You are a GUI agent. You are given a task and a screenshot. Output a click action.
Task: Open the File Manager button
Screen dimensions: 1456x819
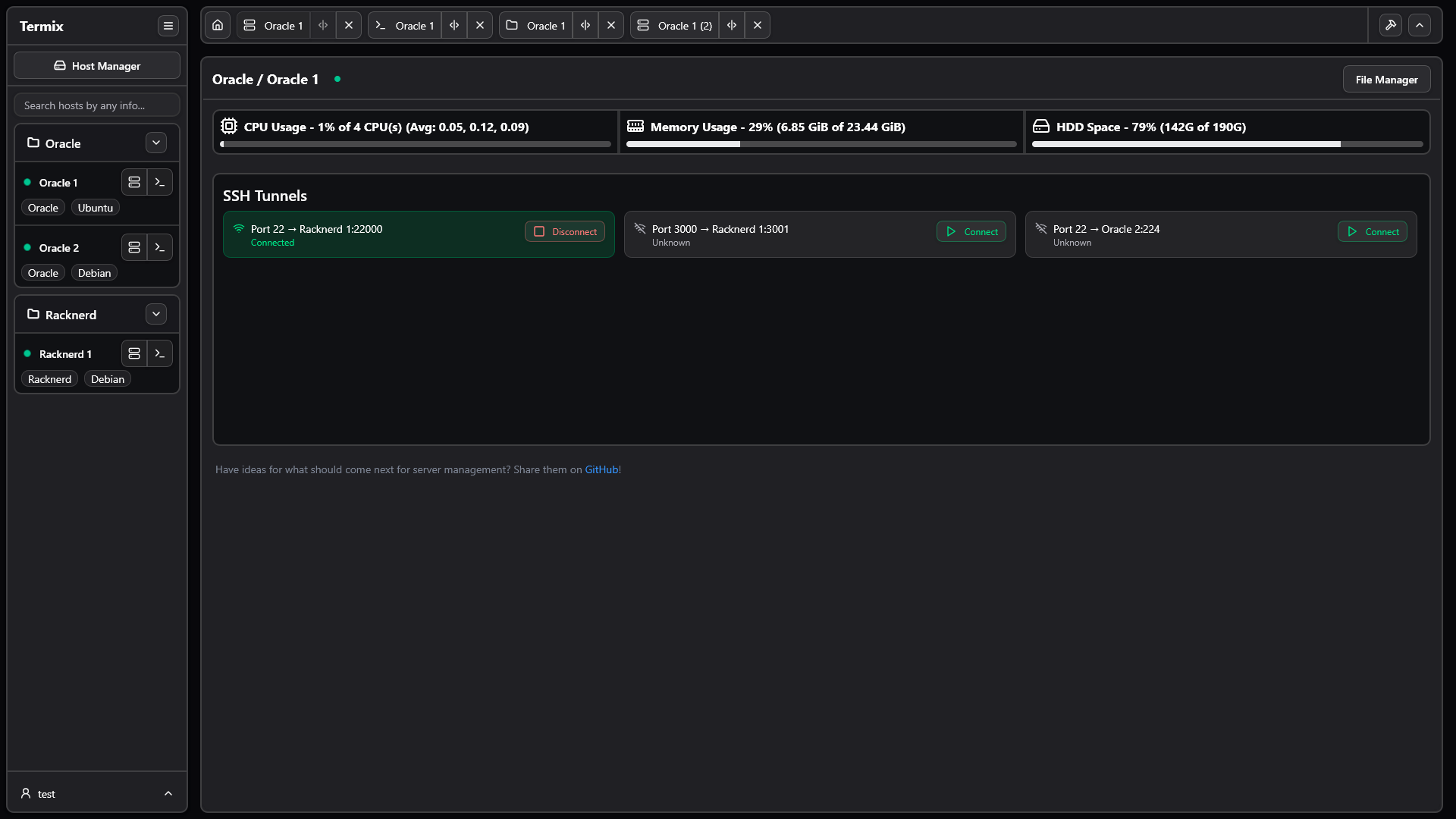coord(1386,80)
